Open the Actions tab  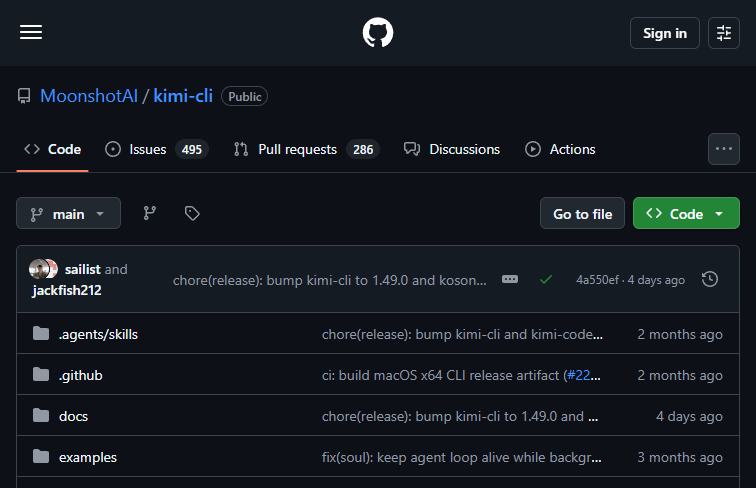[x=560, y=149]
